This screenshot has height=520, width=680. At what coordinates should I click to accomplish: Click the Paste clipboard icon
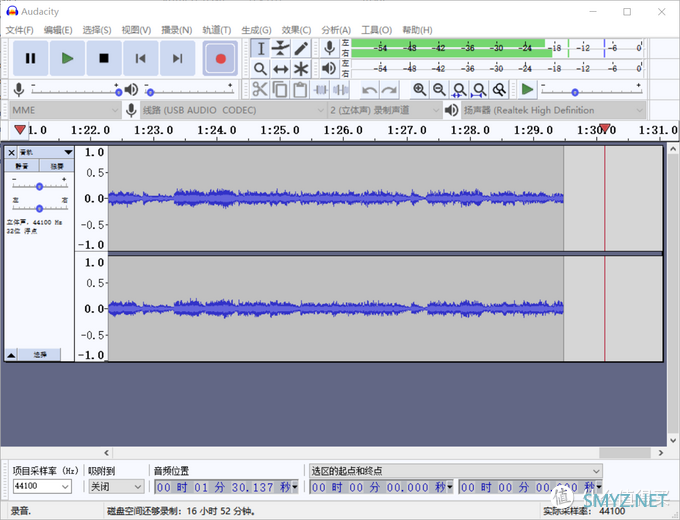(x=300, y=90)
